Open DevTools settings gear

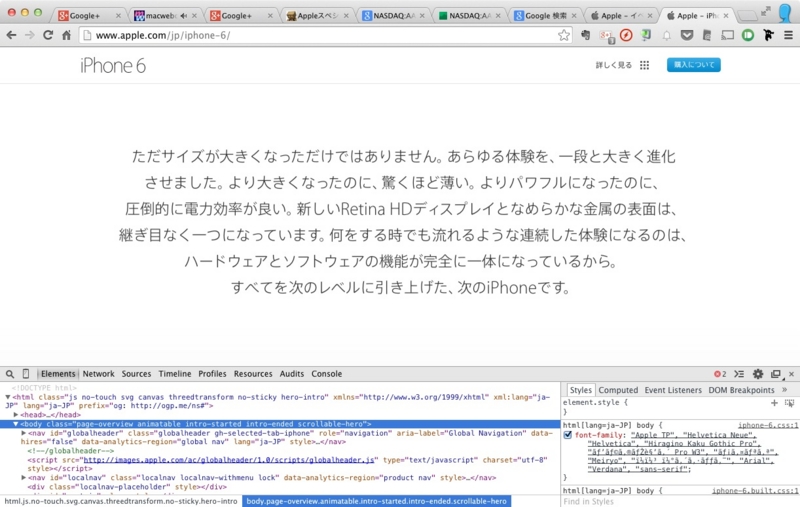[x=758, y=374]
